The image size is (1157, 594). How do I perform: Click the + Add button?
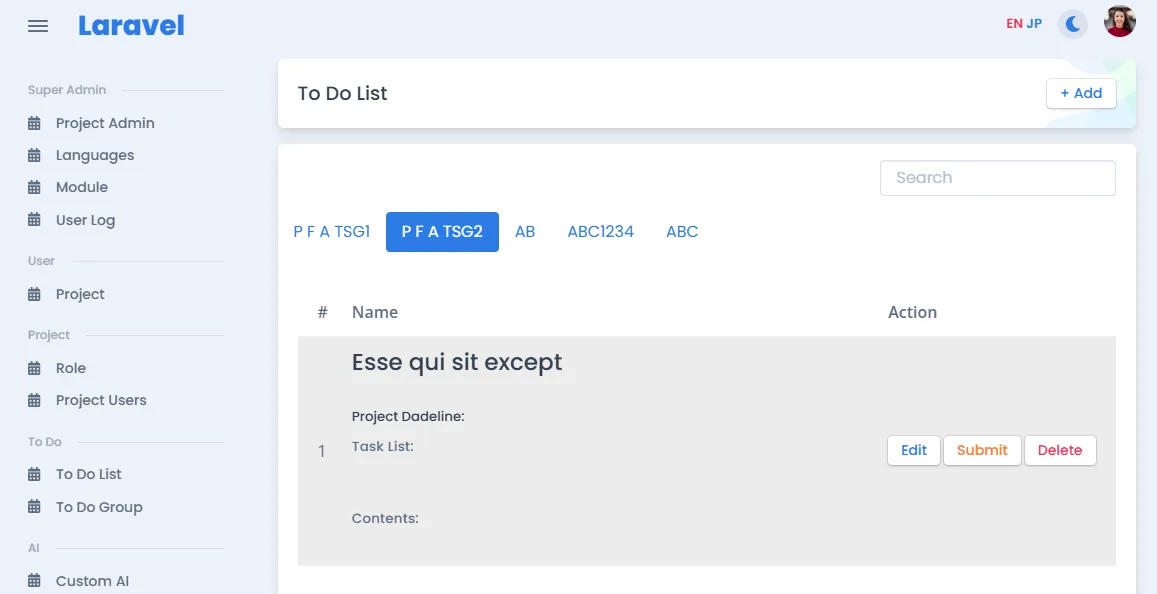coord(1081,94)
